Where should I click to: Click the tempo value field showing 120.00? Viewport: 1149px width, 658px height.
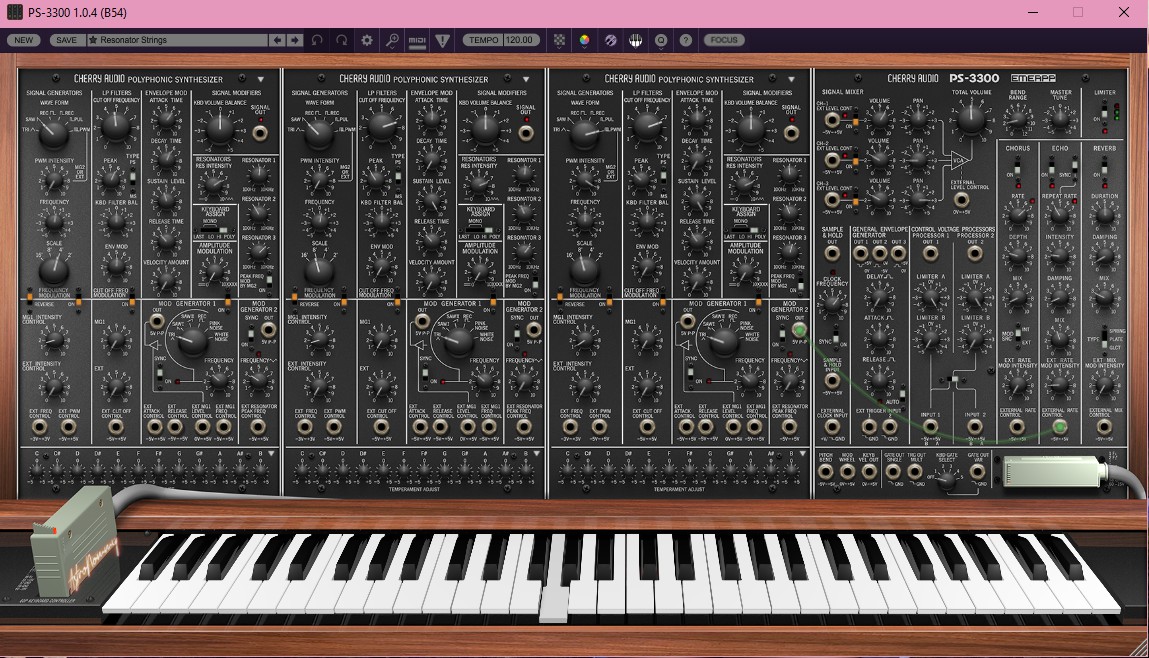tap(518, 40)
